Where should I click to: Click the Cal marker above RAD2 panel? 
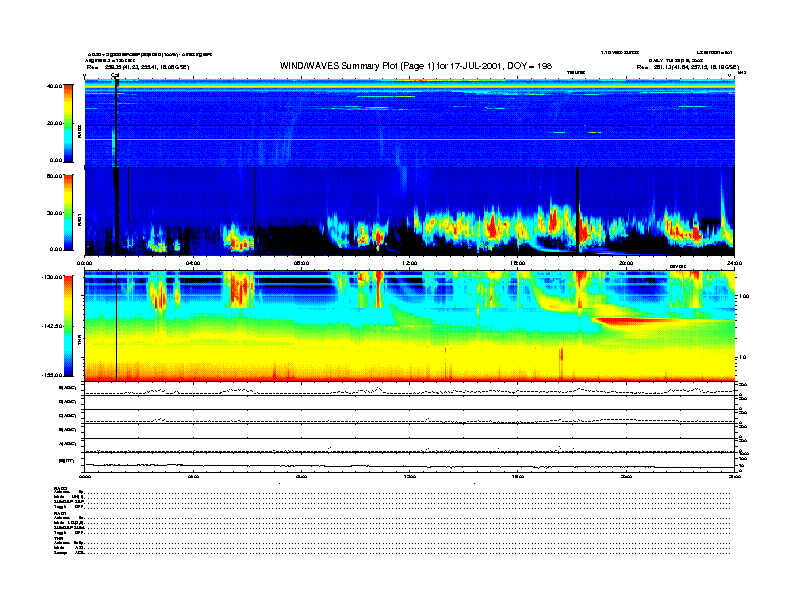[x=115, y=76]
